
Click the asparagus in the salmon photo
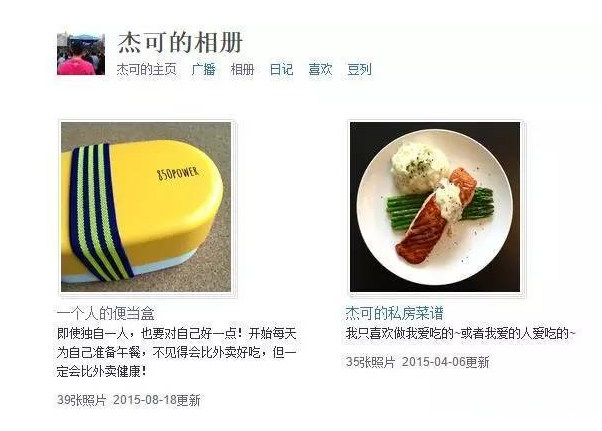tap(442, 207)
